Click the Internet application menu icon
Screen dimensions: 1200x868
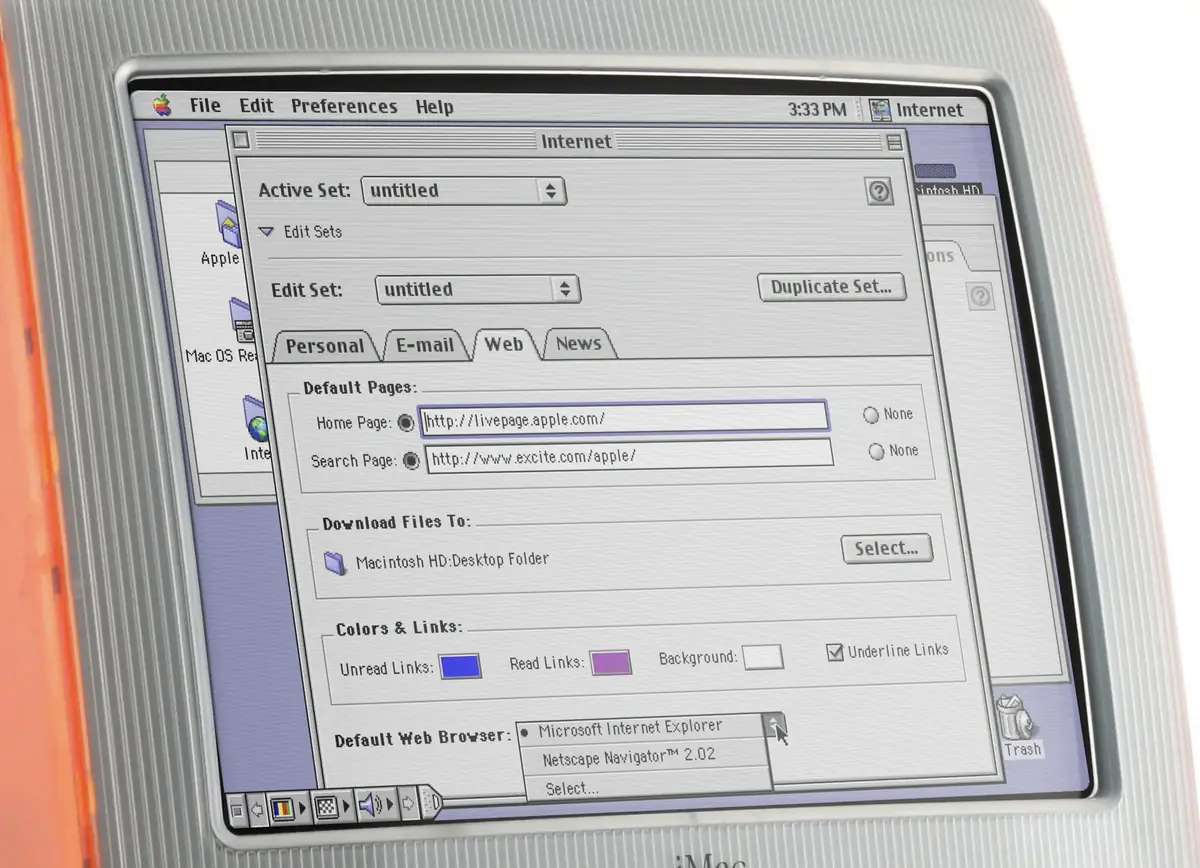click(881, 110)
